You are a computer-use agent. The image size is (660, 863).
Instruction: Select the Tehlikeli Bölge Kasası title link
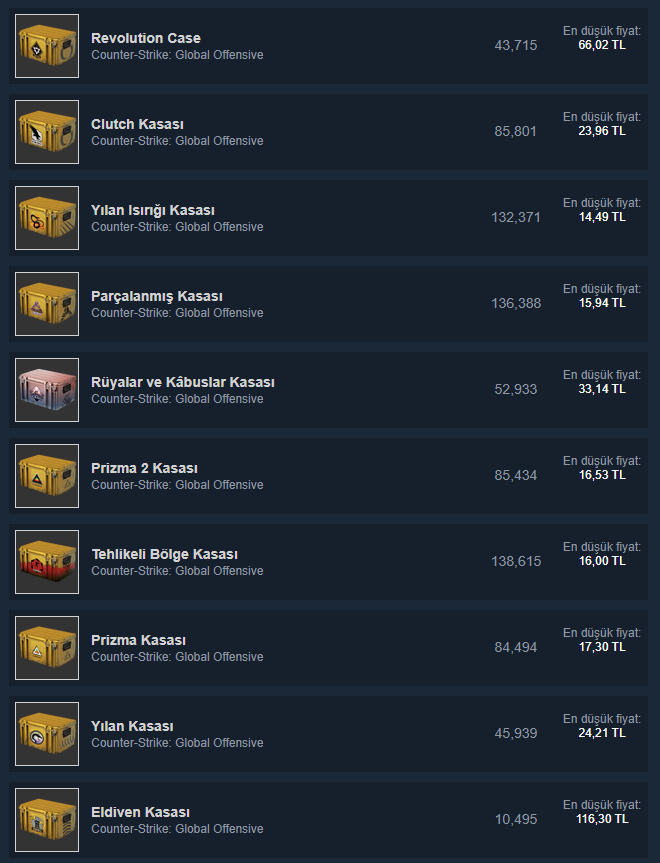click(x=165, y=554)
